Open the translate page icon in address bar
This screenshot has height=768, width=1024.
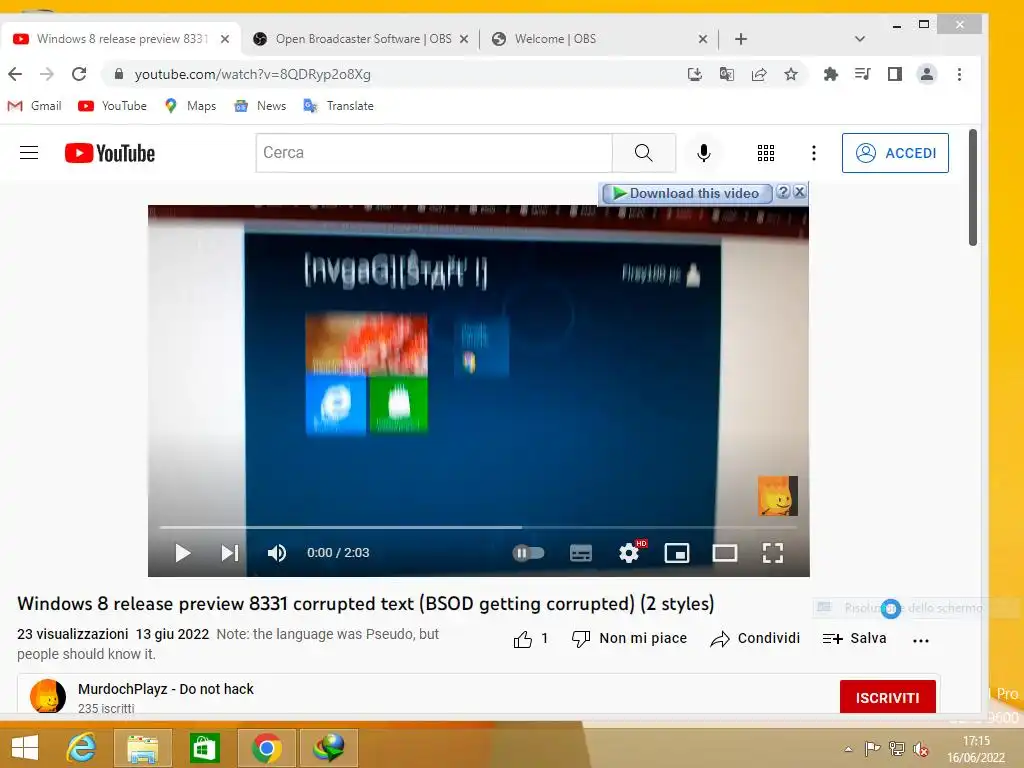click(x=727, y=74)
